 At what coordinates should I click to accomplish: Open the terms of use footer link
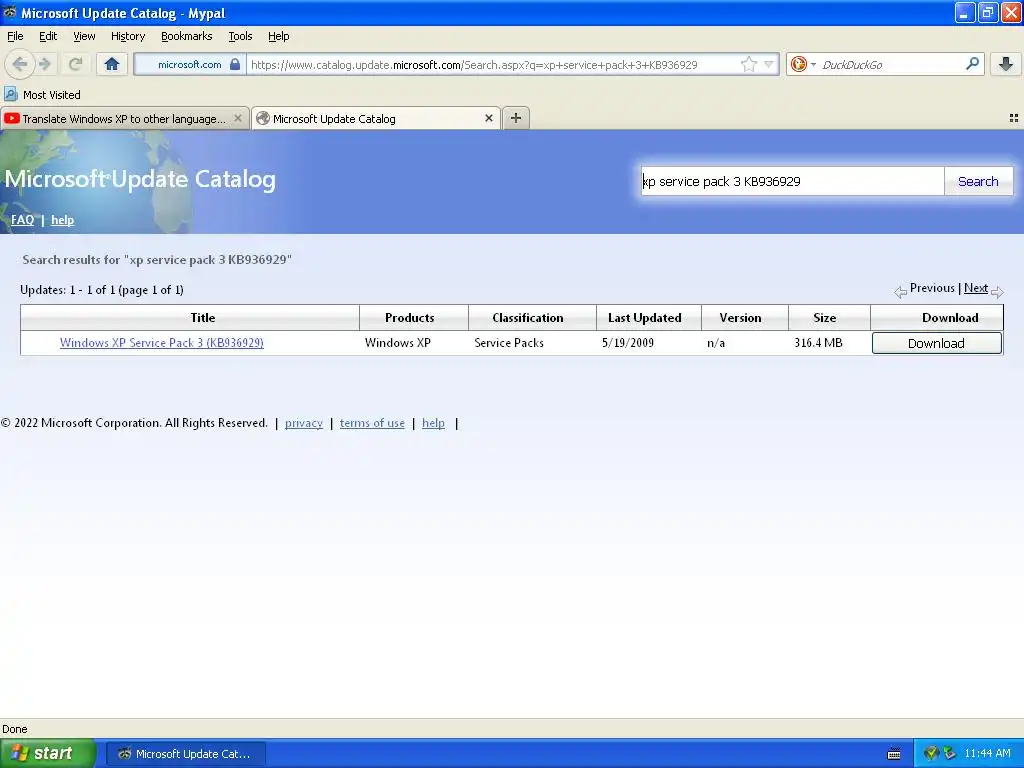pos(372,423)
